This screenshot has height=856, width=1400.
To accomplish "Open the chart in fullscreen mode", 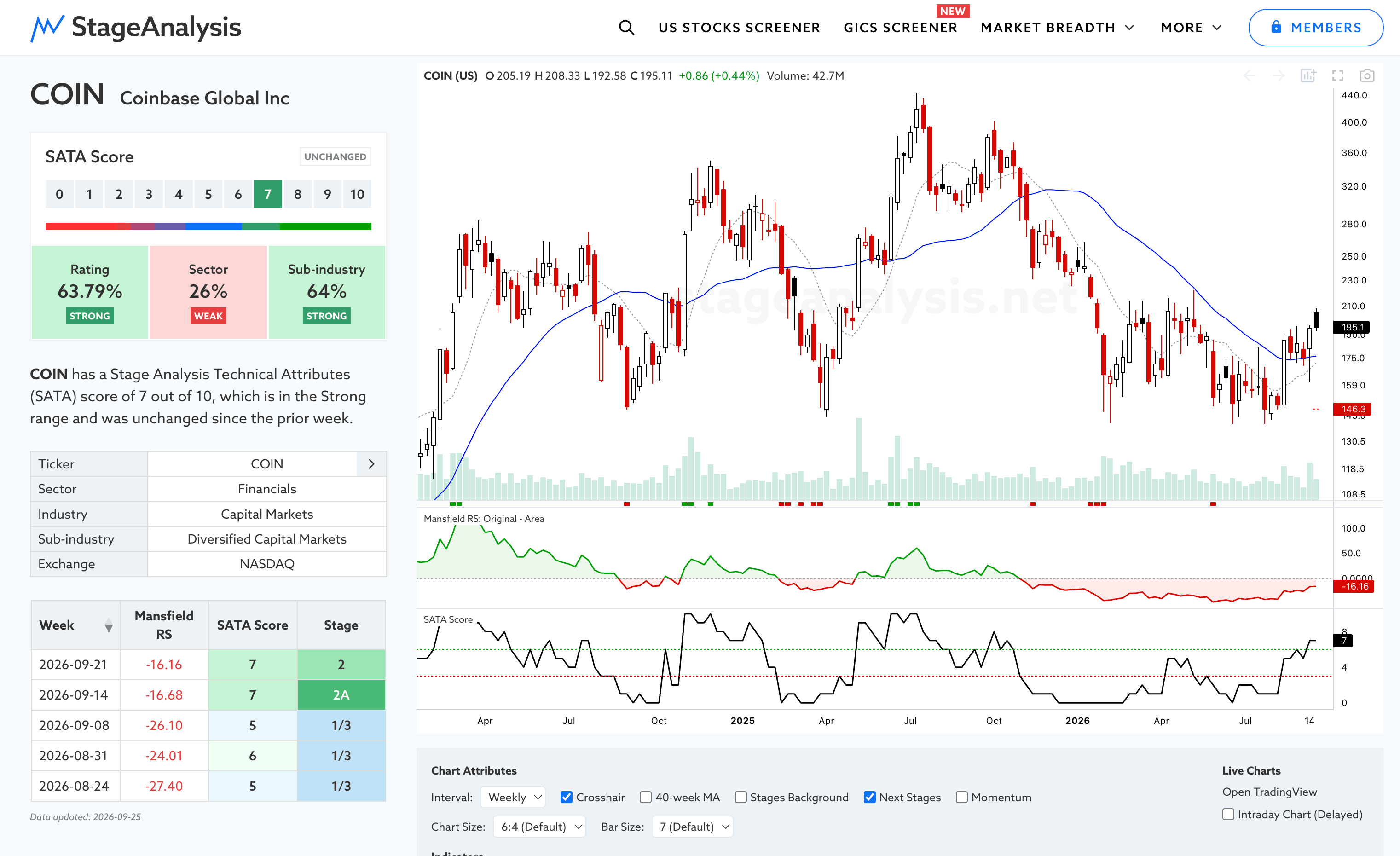I will pos(1338,75).
